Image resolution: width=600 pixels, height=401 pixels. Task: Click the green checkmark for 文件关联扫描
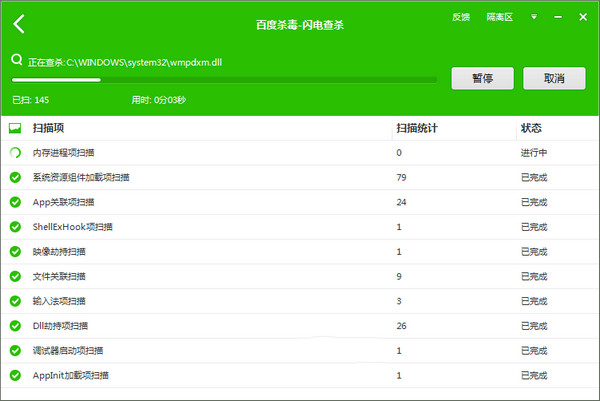click(x=15, y=276)
